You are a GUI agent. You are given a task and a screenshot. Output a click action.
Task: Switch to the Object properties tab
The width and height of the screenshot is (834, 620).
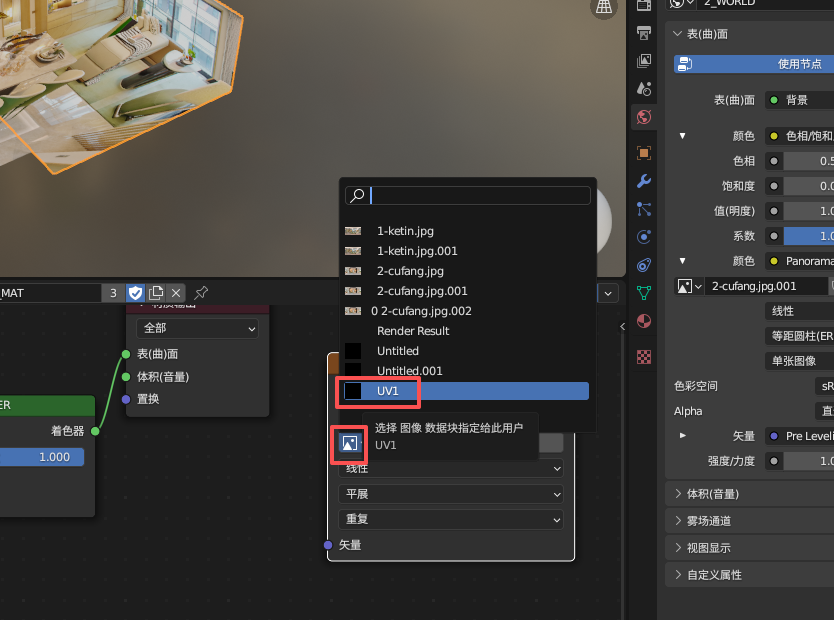pos(644,153)
